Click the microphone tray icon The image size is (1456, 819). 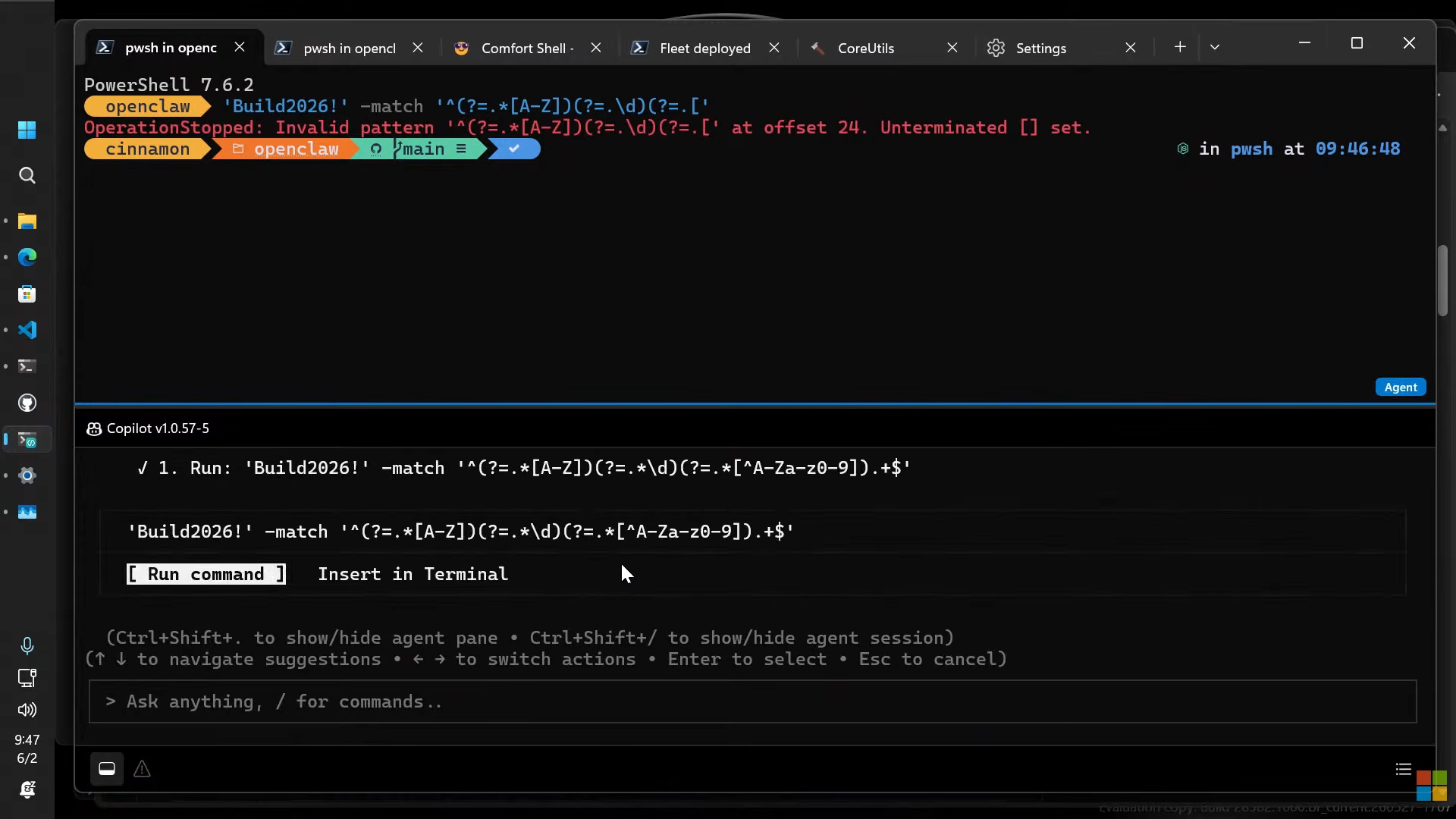coord(27,645)
